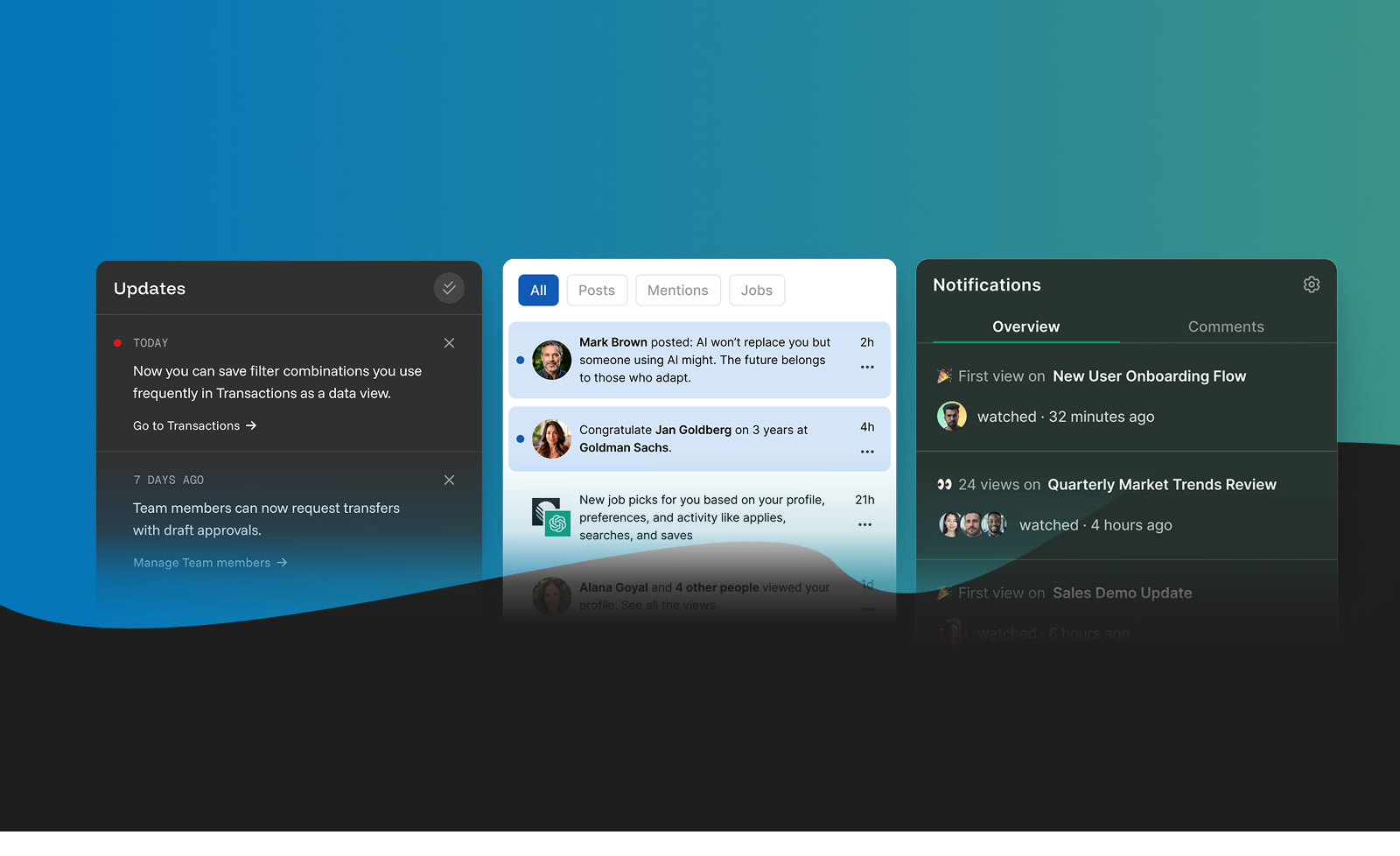Screen dimensions: 1400x856
Task: Open the Notifications settings gear
Action: pos(1311,284)
